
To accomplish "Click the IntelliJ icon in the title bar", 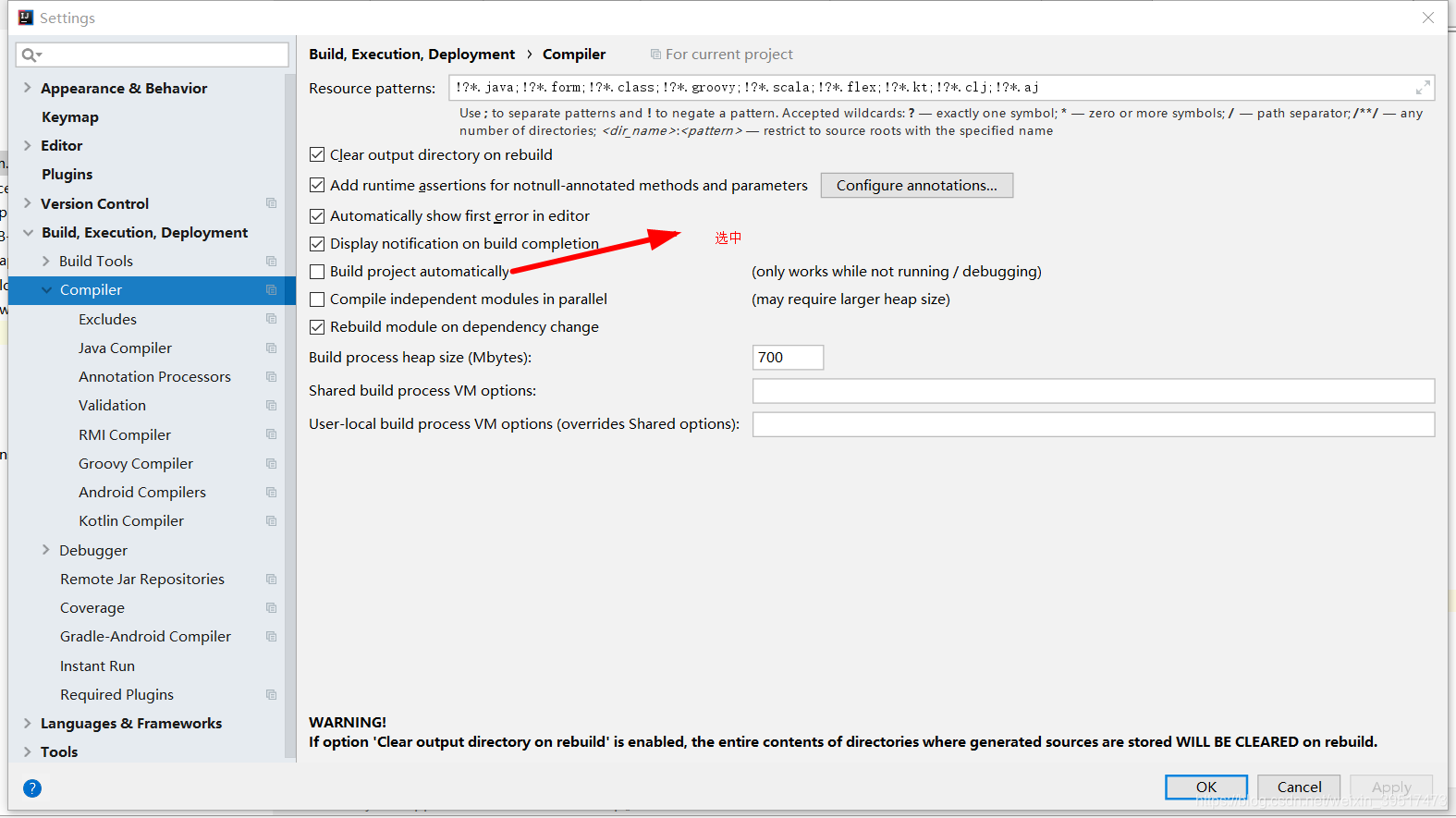I will click(26, 18).
